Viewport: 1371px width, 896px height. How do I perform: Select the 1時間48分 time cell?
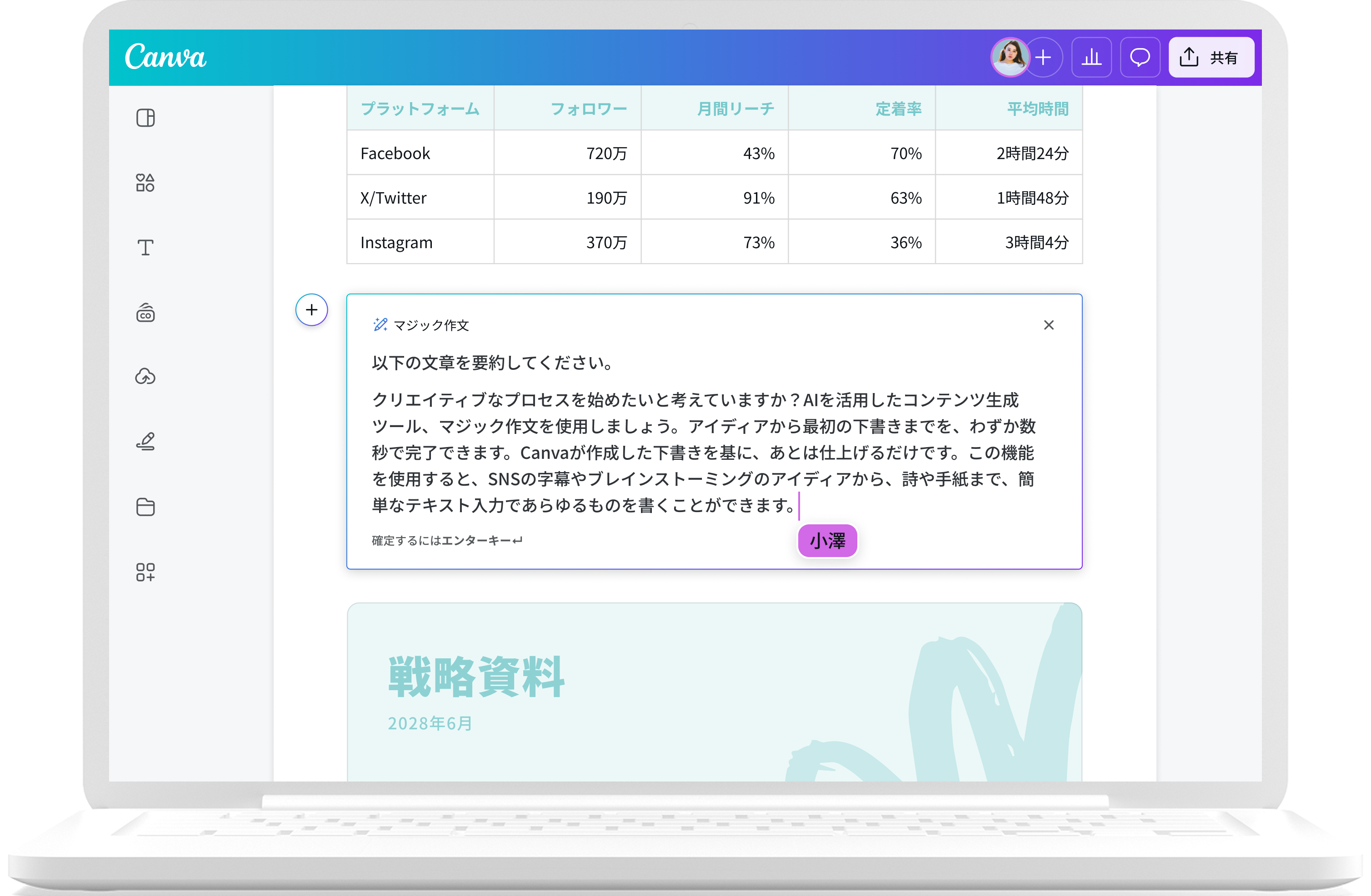(x=1009, y=198)
